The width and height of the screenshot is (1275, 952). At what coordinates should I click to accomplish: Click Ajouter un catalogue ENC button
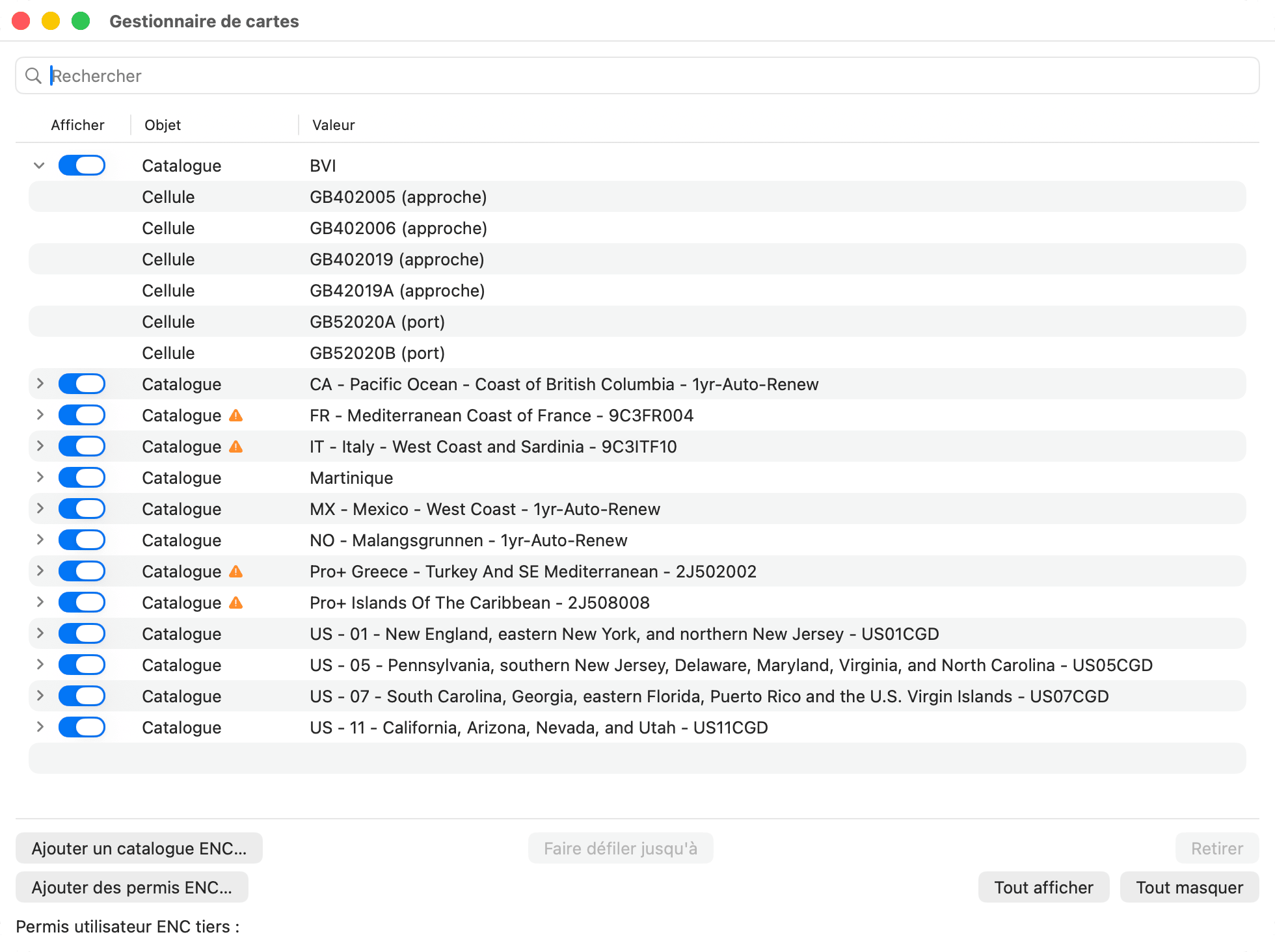pos(139,848)
